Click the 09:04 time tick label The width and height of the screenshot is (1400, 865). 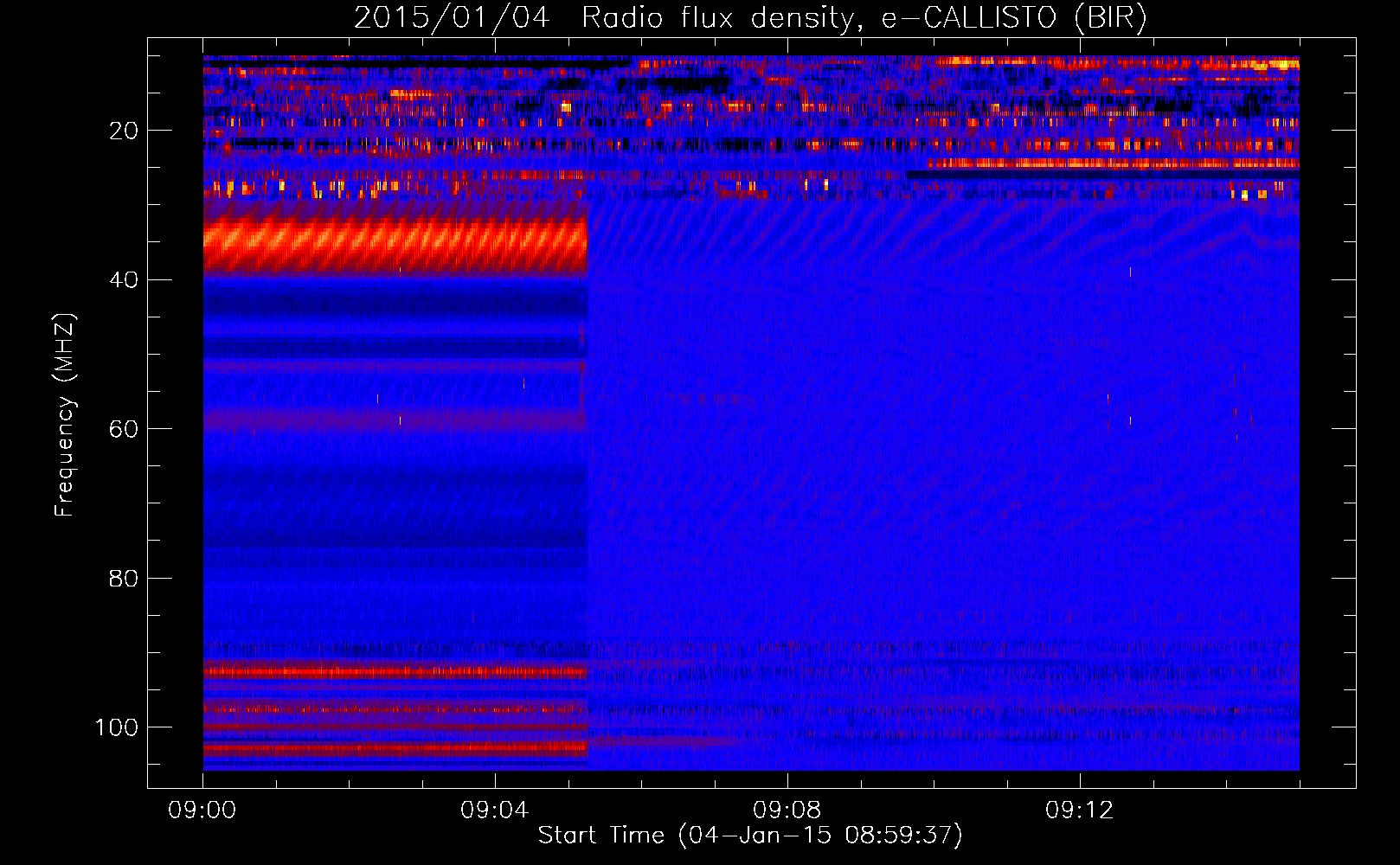click(x=495, y=811)
